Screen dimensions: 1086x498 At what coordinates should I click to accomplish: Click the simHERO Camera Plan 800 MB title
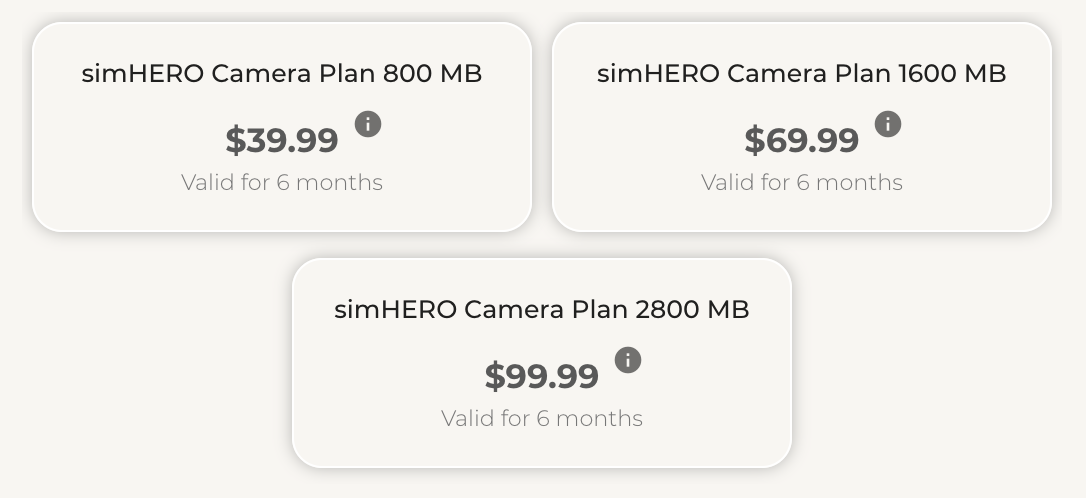pos(281,73)
